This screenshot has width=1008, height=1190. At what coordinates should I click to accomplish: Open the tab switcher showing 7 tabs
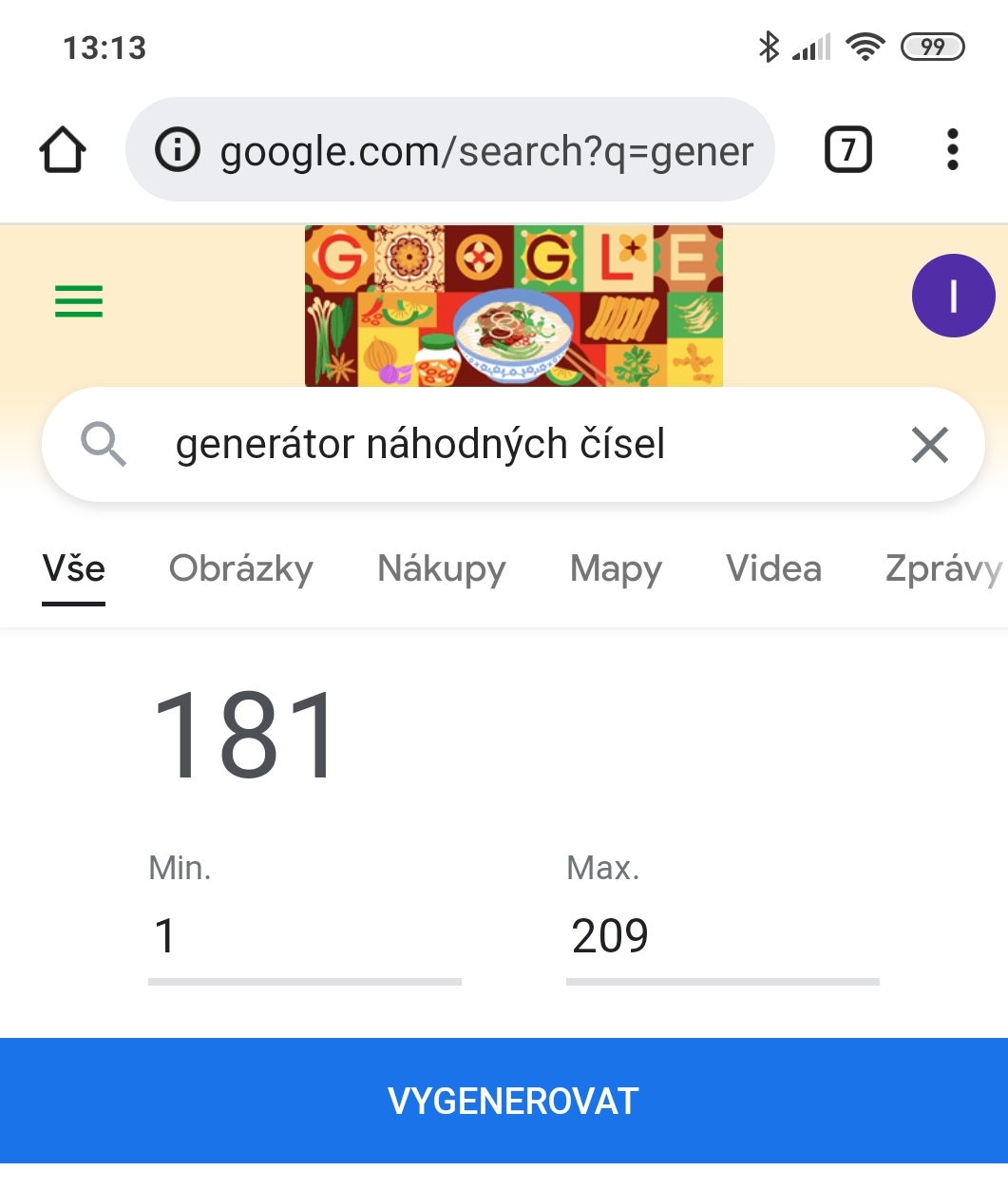847,150
